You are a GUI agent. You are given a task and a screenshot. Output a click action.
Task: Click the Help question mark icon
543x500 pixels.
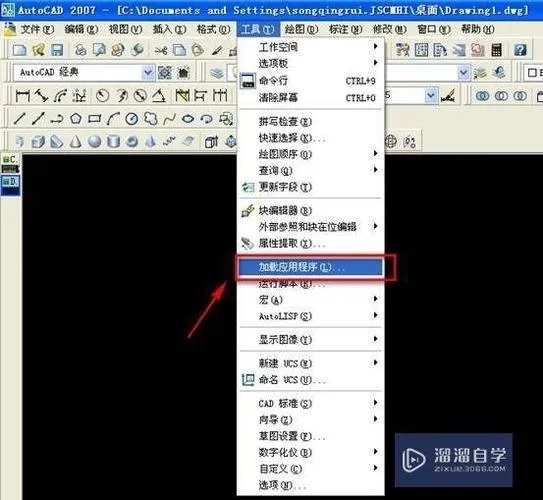[520, 50]
